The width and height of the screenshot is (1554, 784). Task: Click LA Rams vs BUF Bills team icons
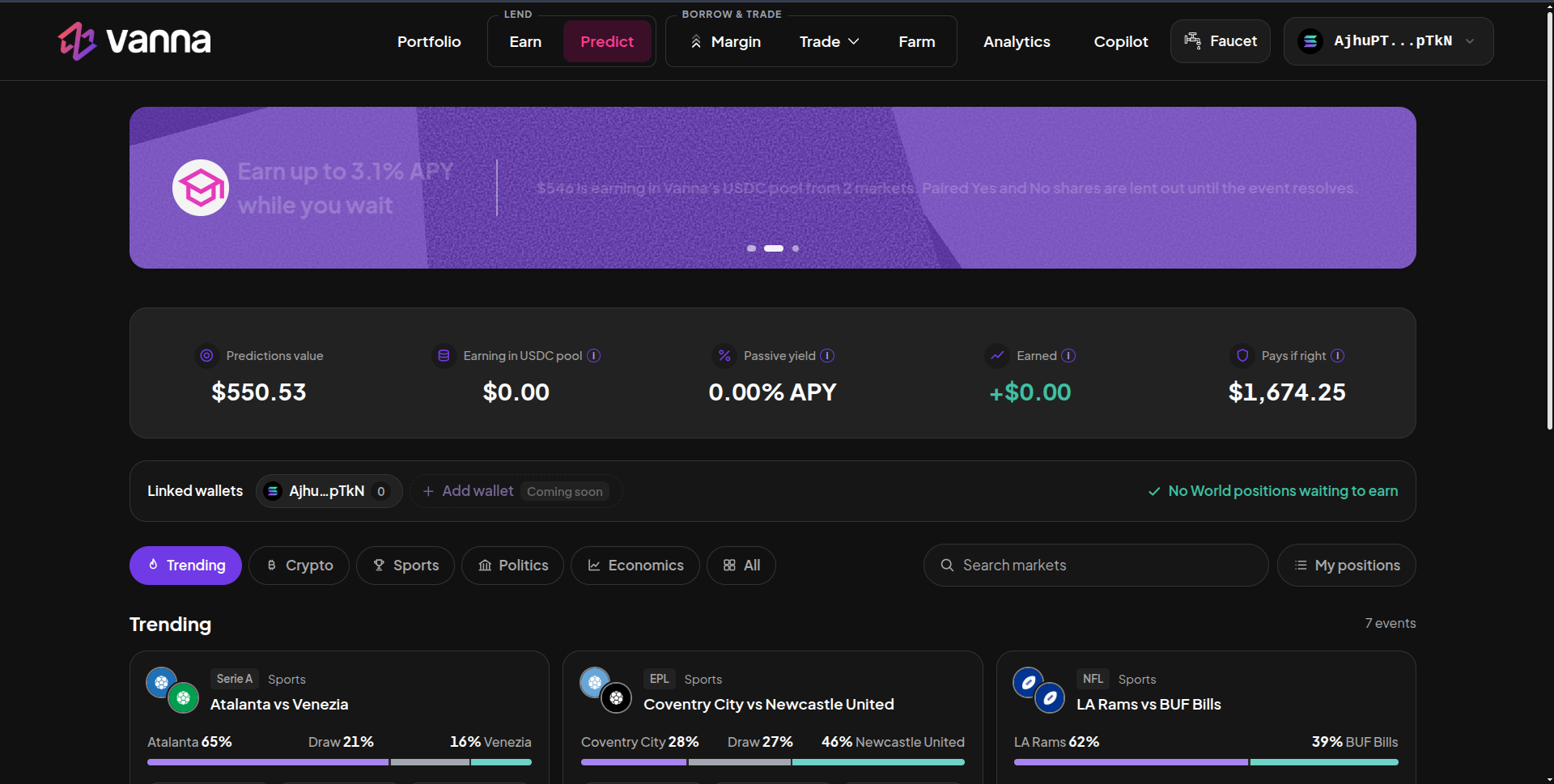[x=1039, y=690]
